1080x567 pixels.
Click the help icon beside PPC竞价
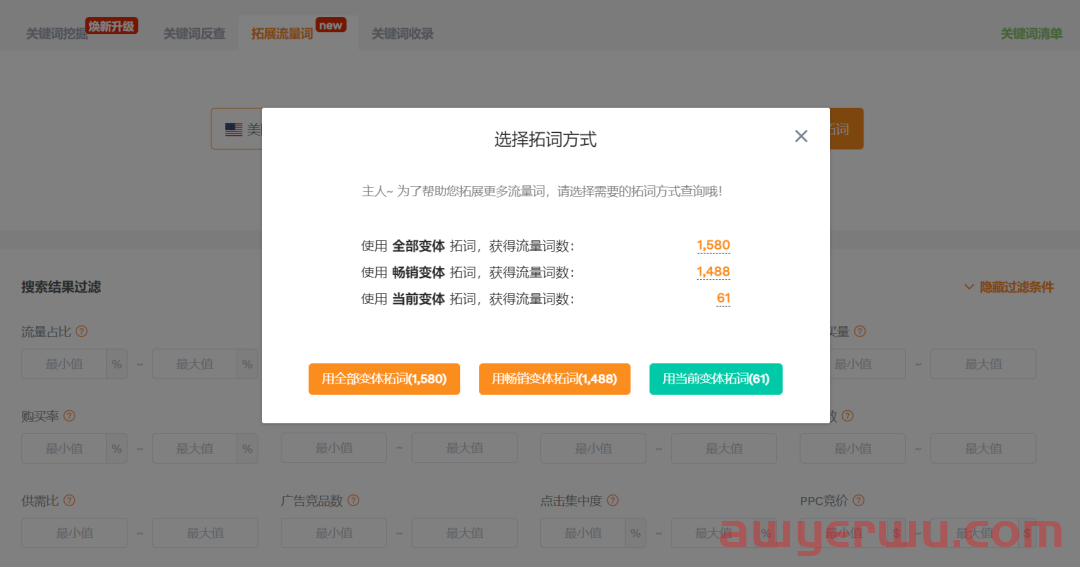pyautogui.click(x=858, y=500)
